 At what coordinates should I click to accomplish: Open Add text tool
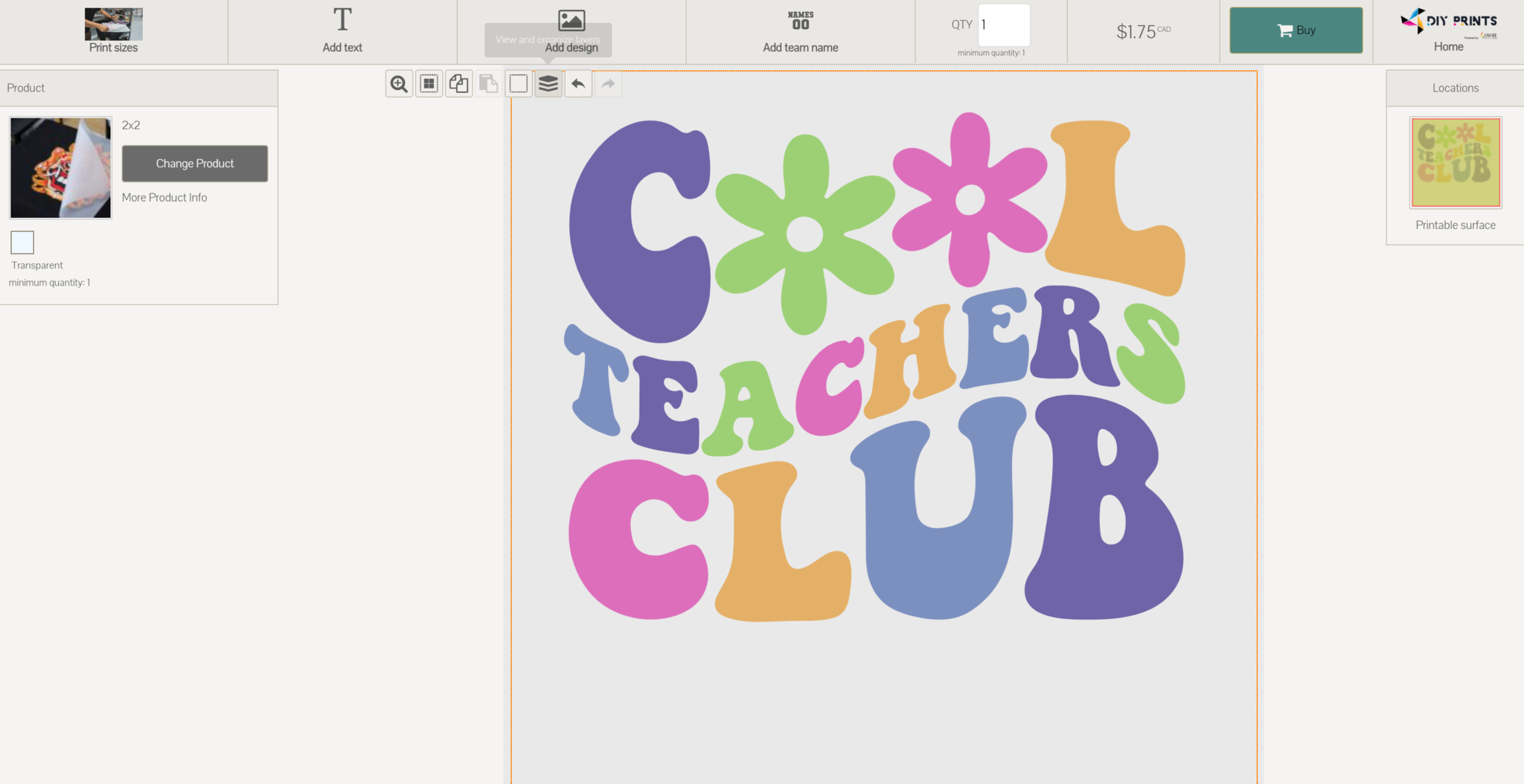point(342,31)
